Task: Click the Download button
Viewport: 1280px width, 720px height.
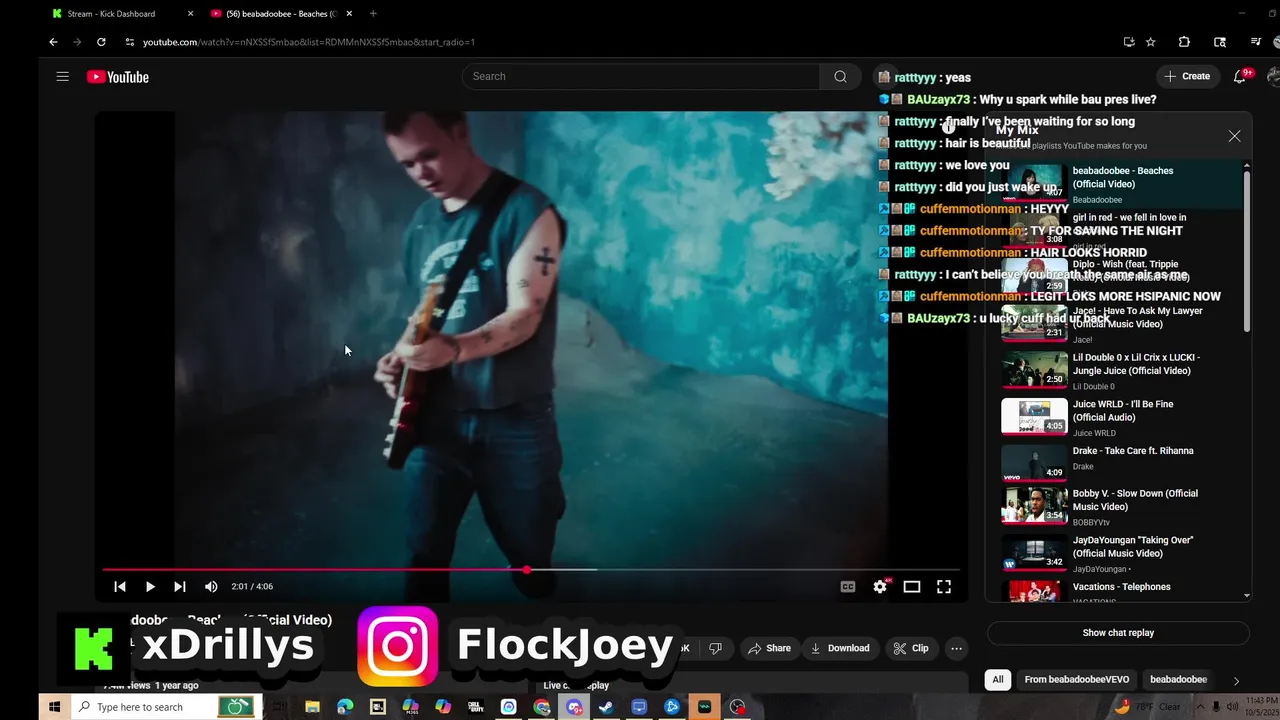Action: coord(840,648)
